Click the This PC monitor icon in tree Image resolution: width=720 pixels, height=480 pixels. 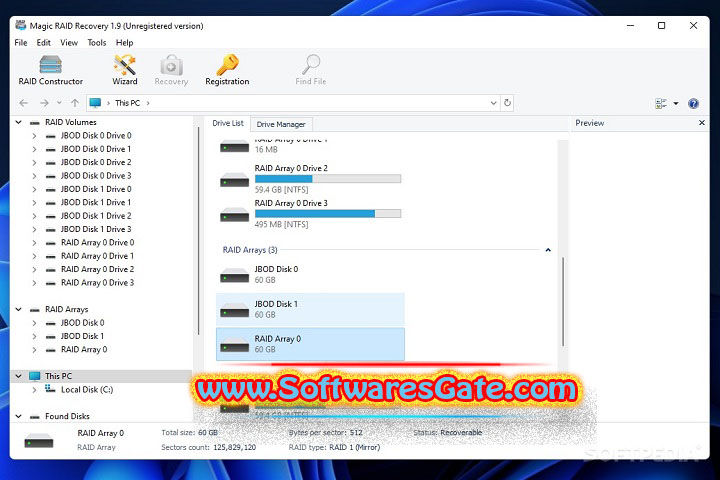(34, 376)
